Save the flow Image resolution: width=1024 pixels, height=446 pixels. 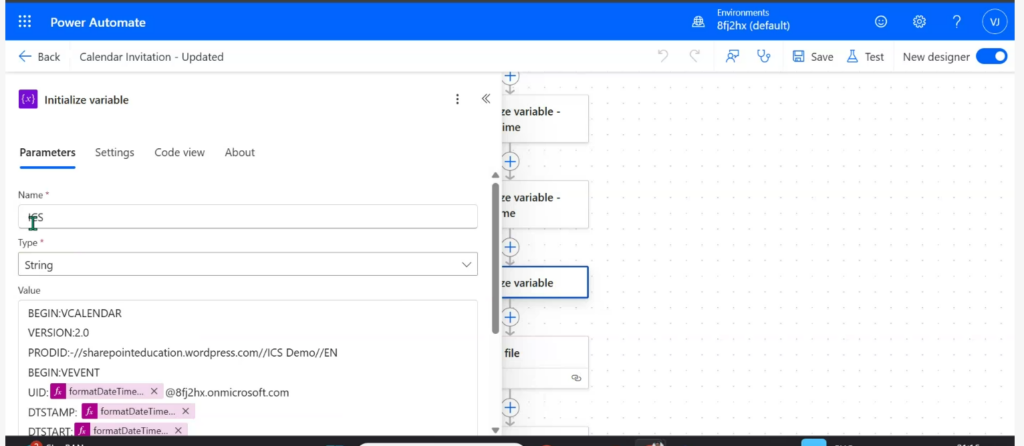pyautogui.click(x=812, y=57)
